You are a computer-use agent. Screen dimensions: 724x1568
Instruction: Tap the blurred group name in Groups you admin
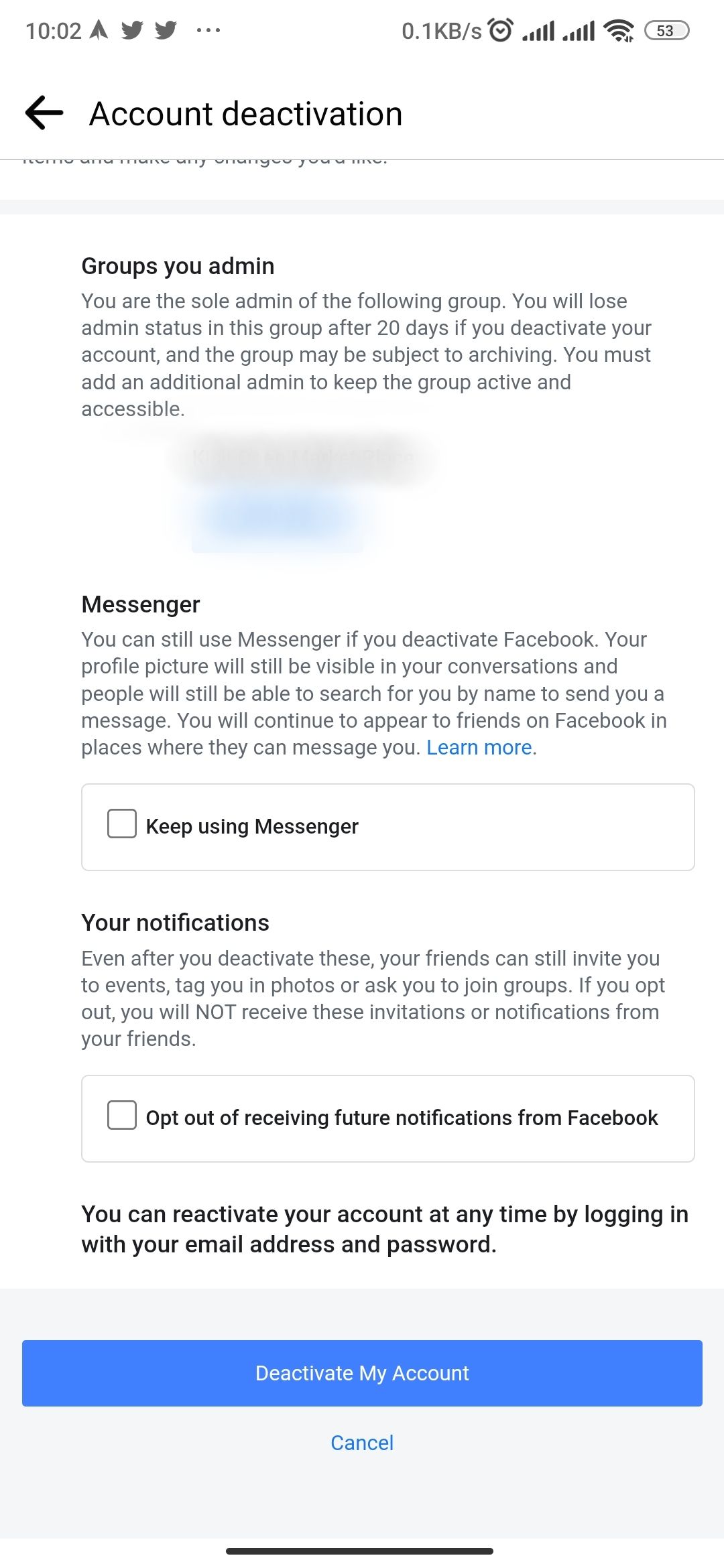tap(303, 458)
